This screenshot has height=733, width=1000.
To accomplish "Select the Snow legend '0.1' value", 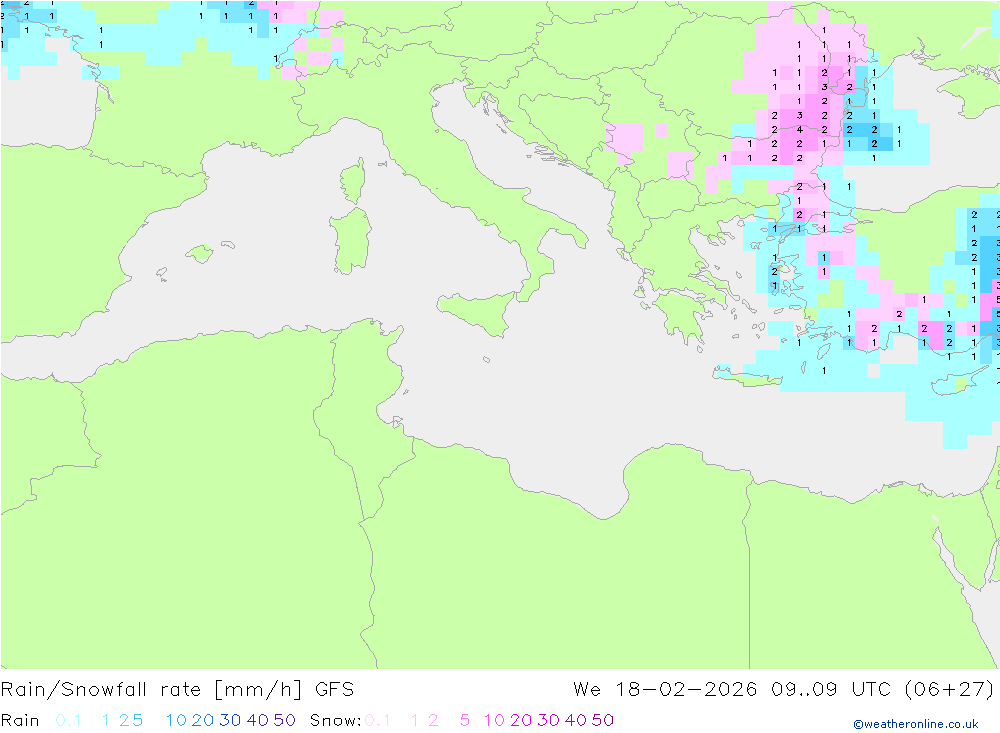I will pyautogui.click(x=378, y=720).
